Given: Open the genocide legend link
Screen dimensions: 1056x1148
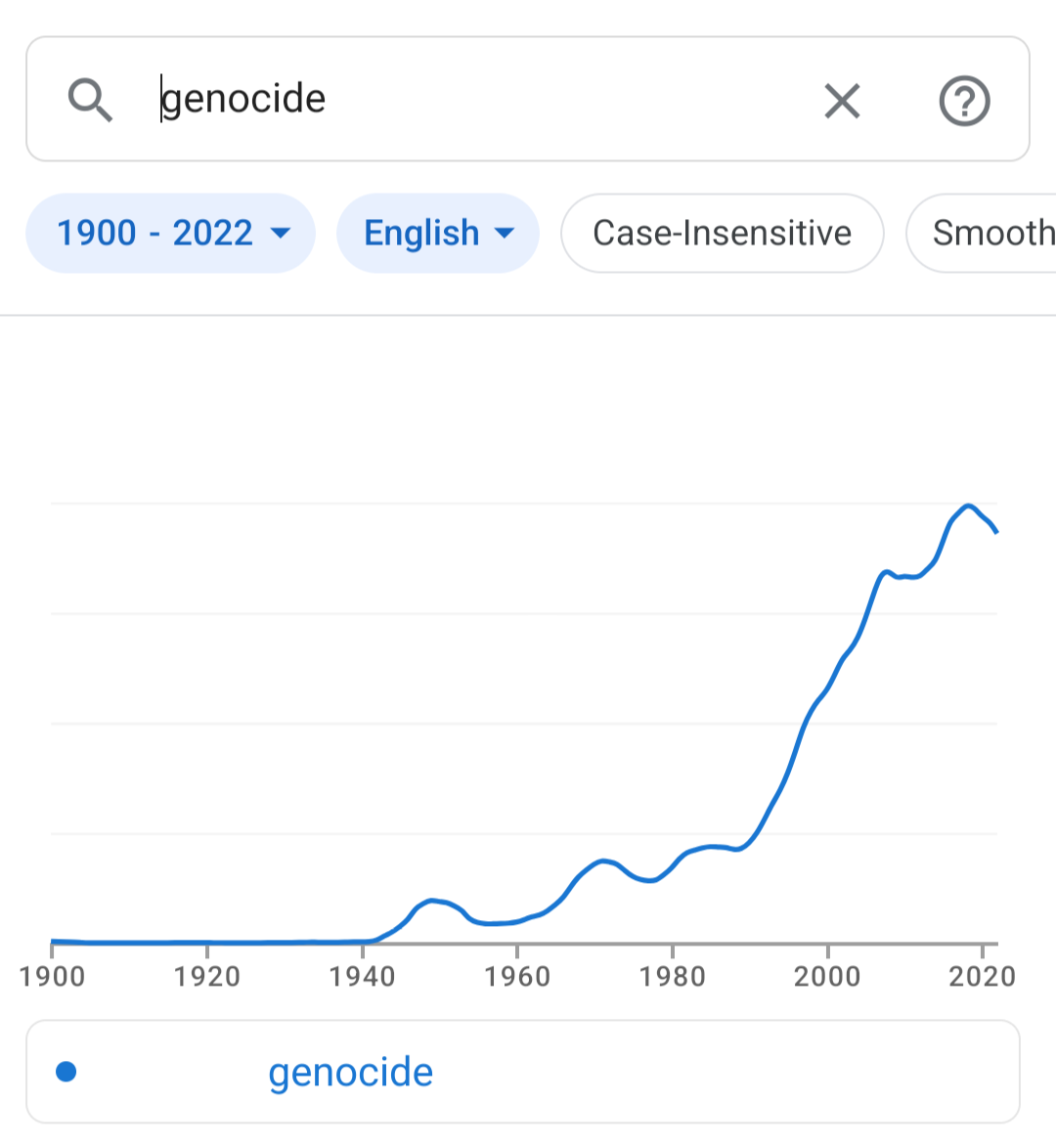Looking at the screenshot, I should (351, 1072).
